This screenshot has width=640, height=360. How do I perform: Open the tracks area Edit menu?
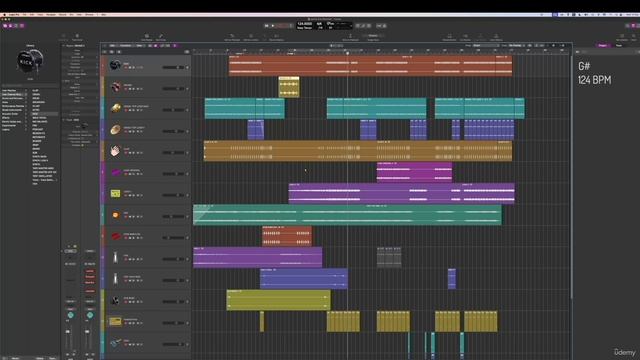[113, 45]
